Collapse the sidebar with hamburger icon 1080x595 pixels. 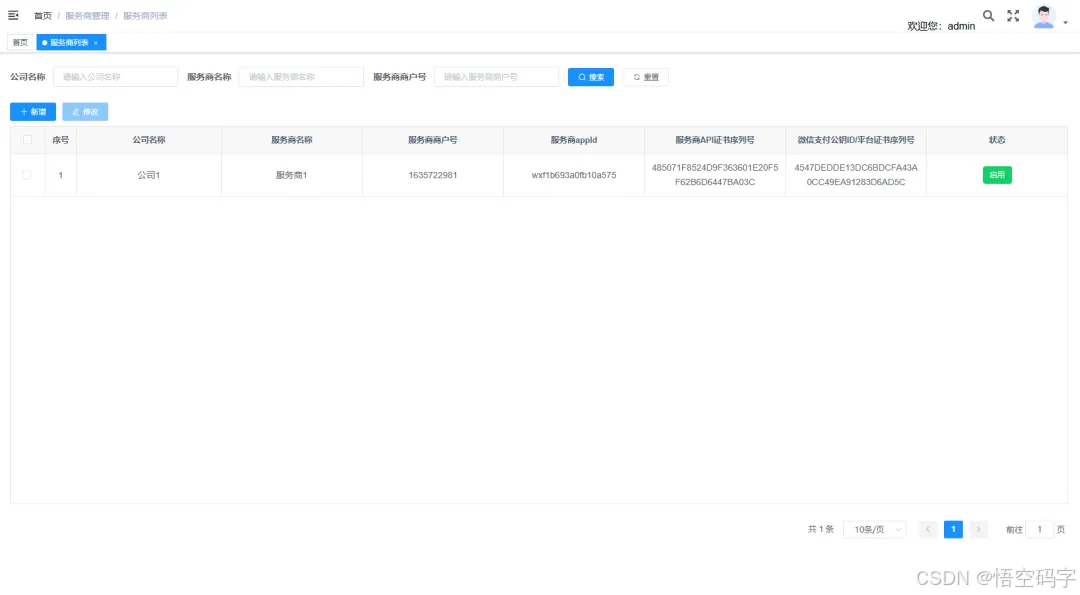13,15
